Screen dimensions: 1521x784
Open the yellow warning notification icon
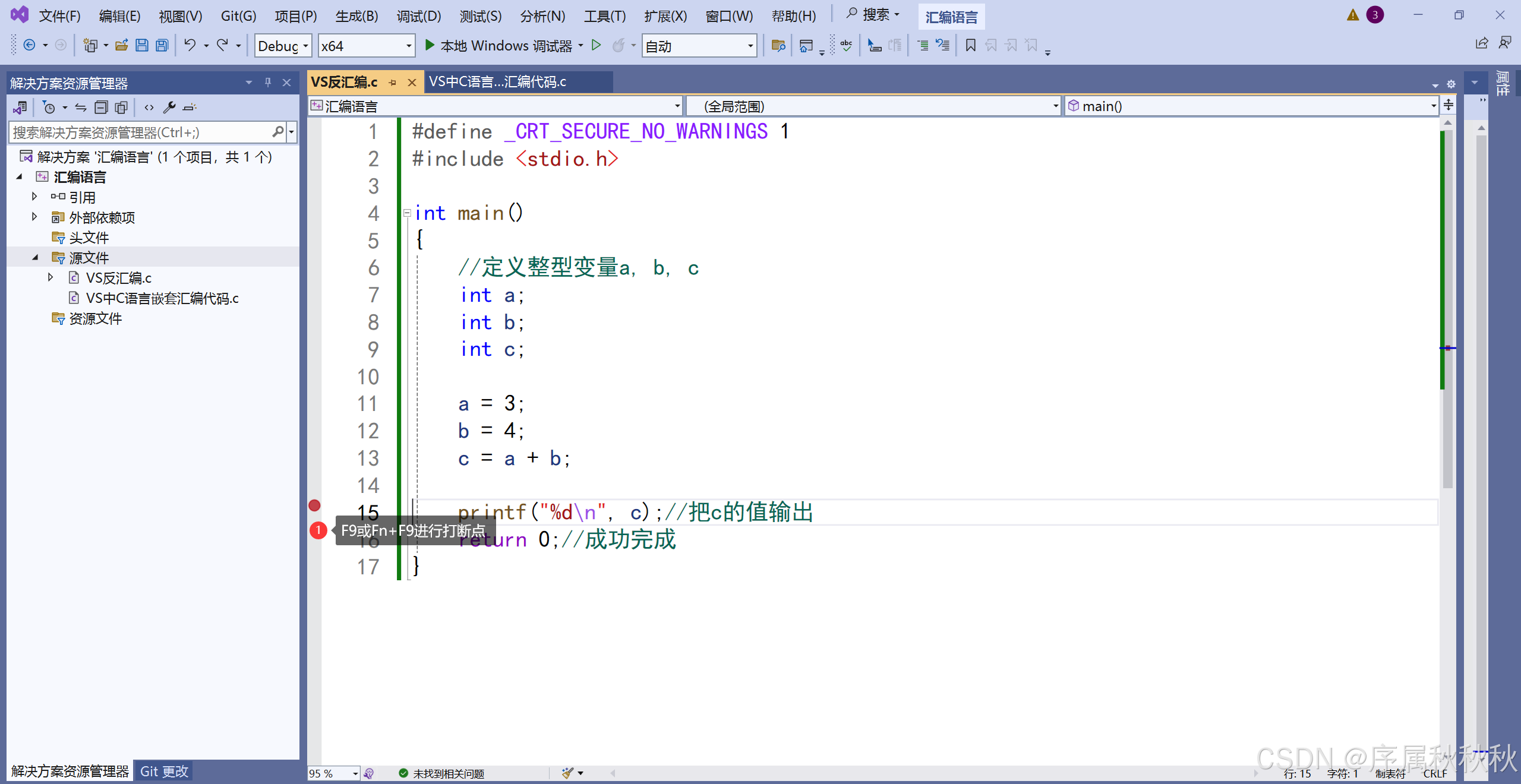1353,15
